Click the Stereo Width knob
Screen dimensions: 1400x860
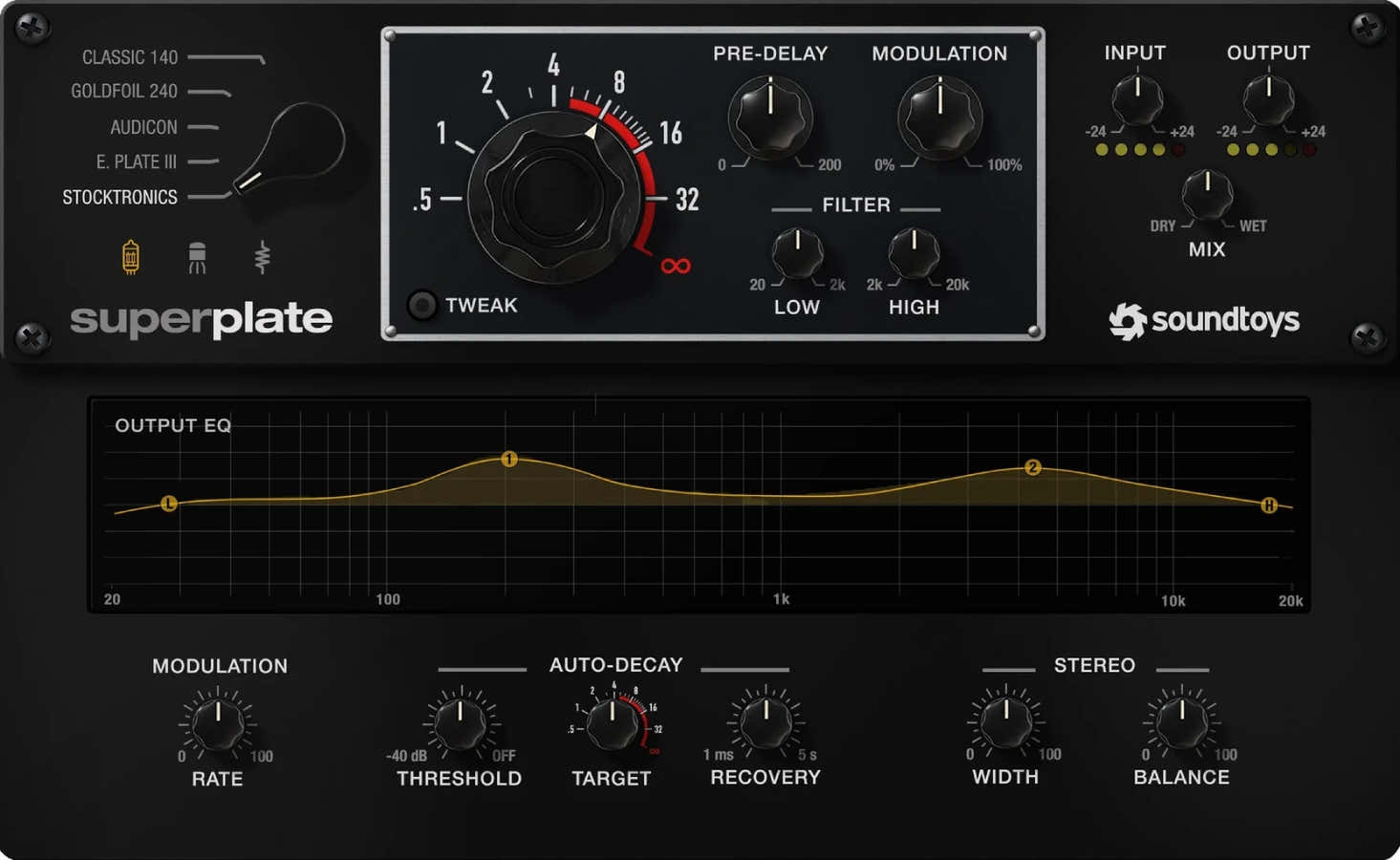tap(1005, 722)
